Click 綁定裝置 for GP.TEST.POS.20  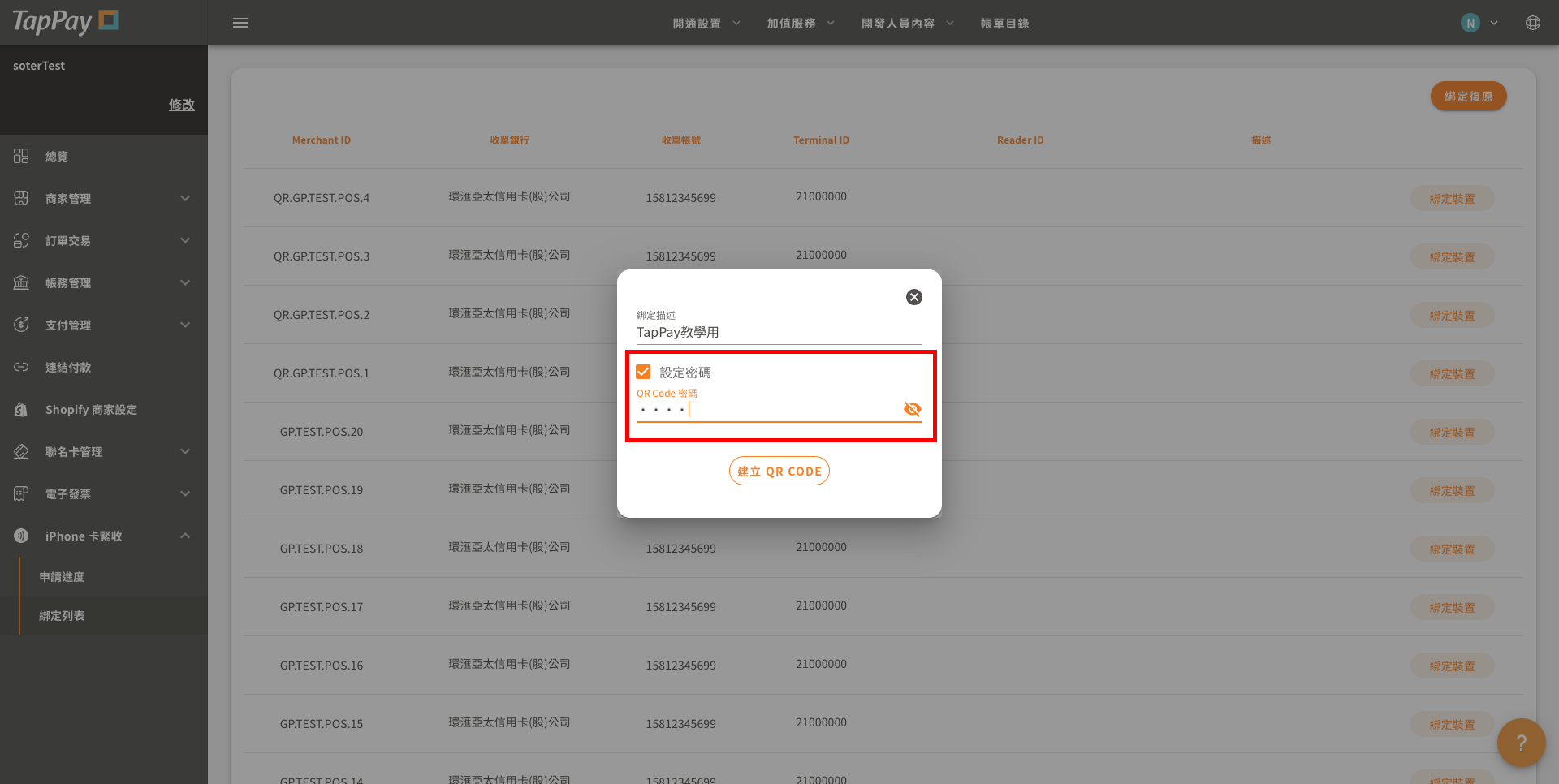tap(1452, 433)
